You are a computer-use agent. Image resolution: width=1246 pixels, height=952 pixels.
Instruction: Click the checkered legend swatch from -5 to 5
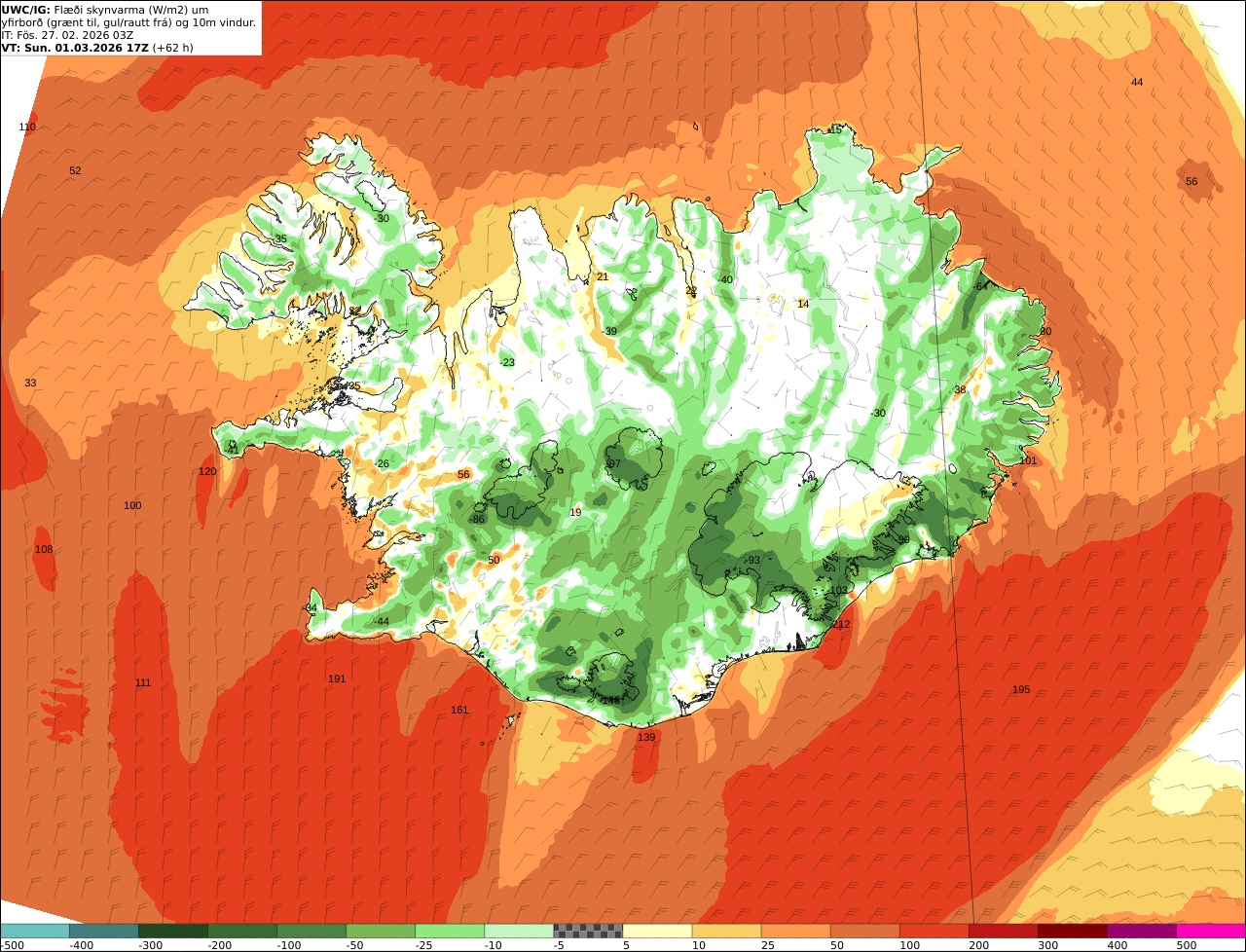tap(588, 931)
